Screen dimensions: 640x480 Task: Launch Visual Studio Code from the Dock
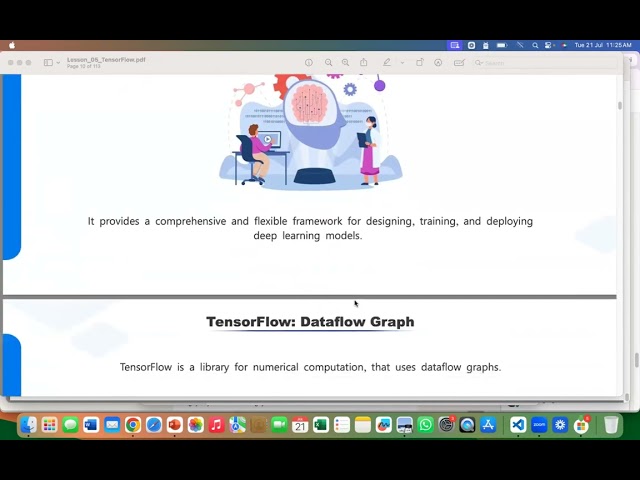pos(518,425)
